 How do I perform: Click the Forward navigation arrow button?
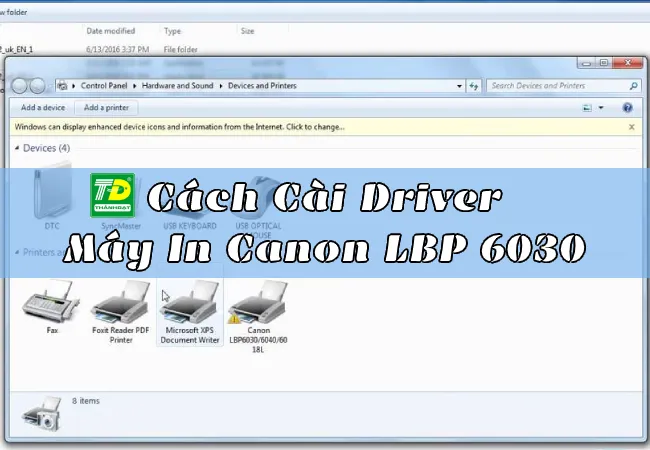pyautogui.click(x=37, y=86)
